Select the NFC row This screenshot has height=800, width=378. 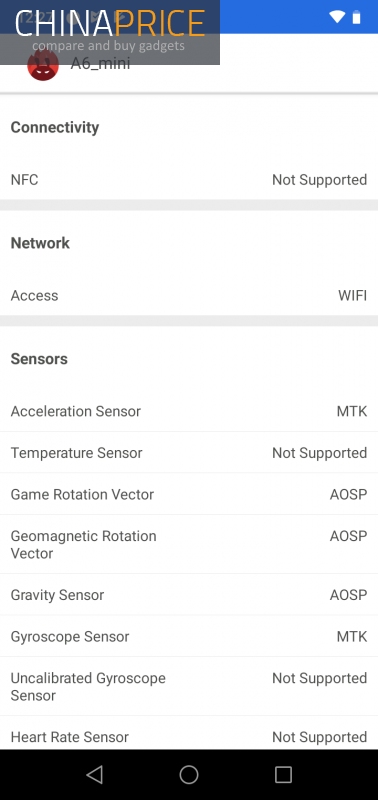[x=189, y=180]
